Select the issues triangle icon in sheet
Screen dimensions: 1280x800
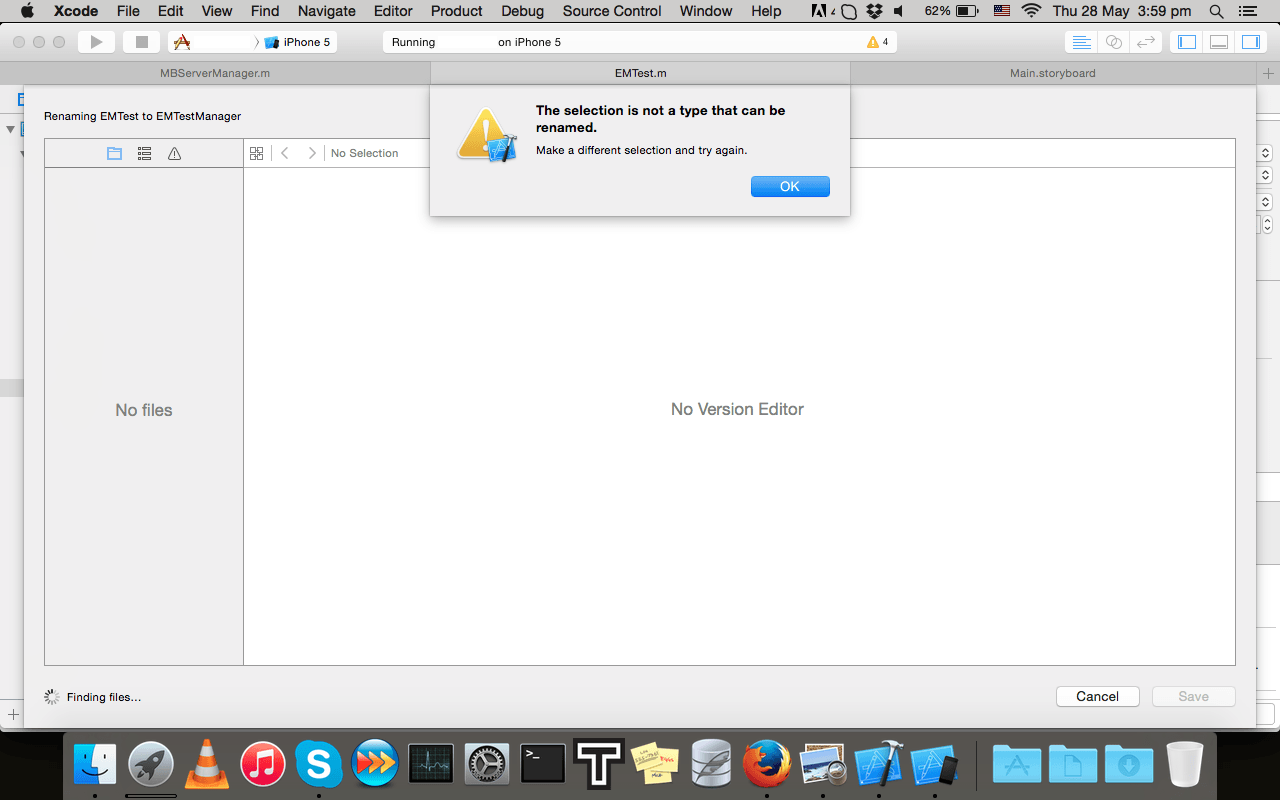(174, 153)
